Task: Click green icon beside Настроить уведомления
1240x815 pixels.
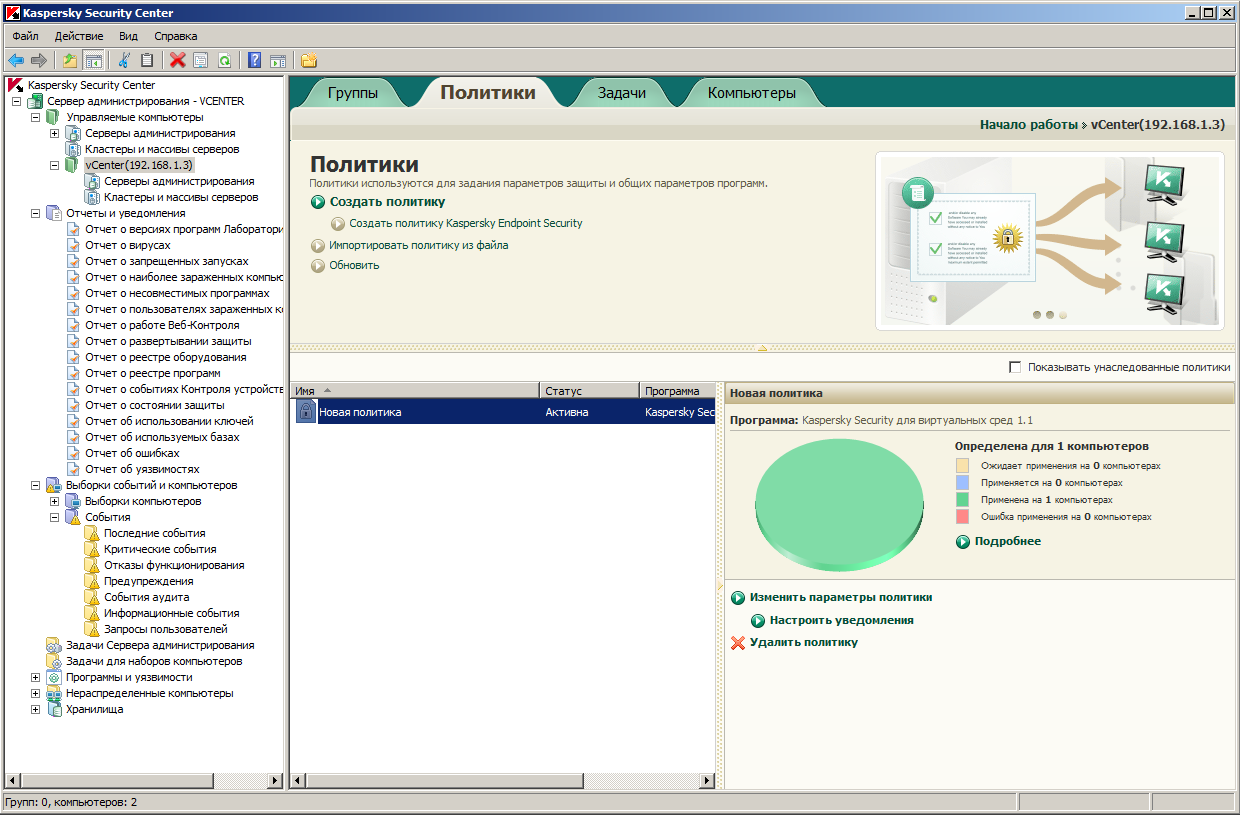Action: pyautogui.click(x=758, y=620)
